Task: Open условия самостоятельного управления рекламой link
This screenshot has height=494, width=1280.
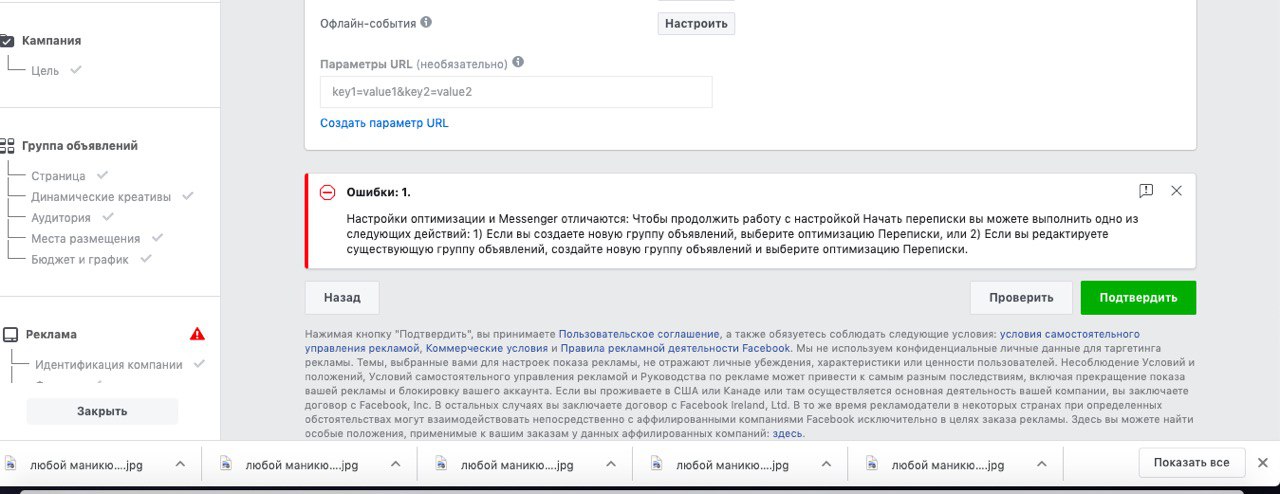Action: 1069,334
